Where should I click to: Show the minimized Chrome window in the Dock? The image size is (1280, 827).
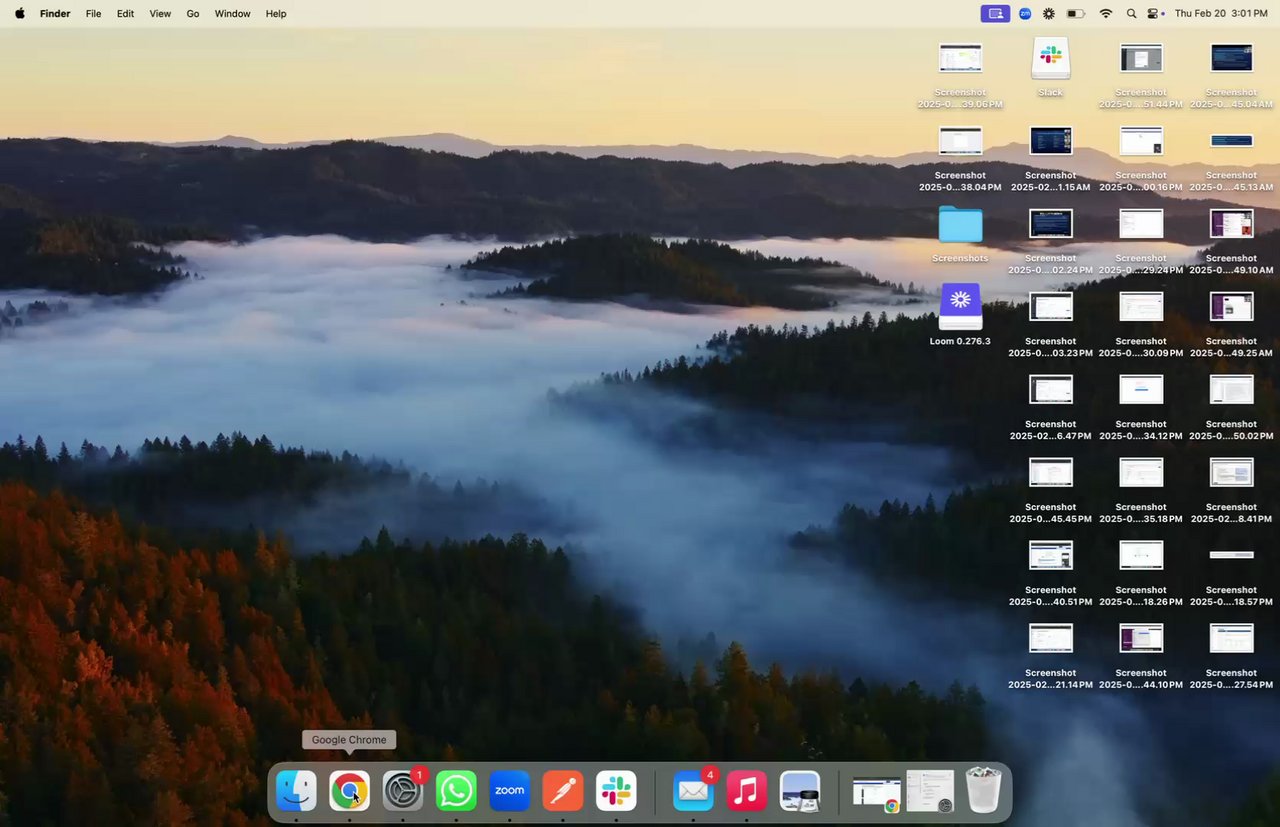(877, 794)
